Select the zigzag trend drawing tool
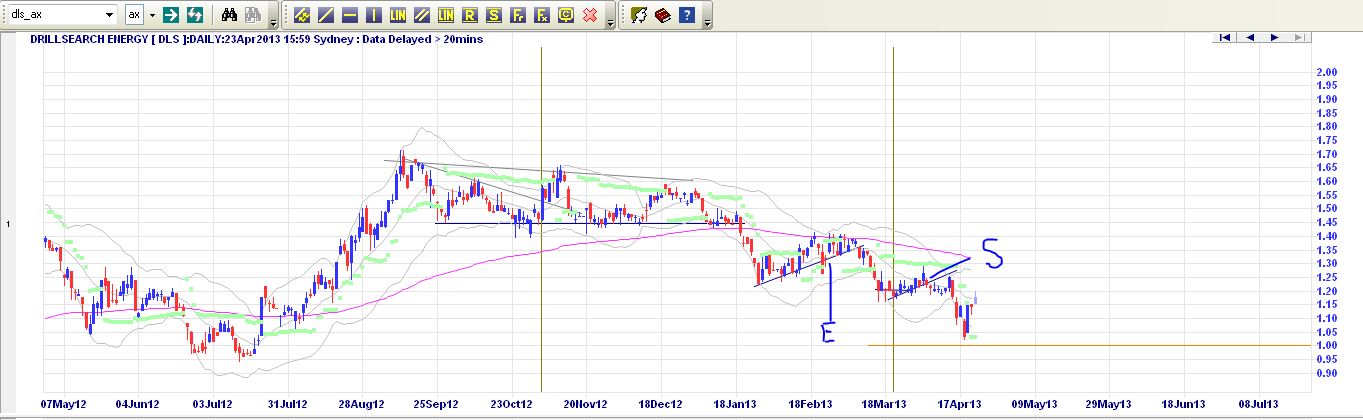This screenshot has width=1363, height=420. click(302, 15)
